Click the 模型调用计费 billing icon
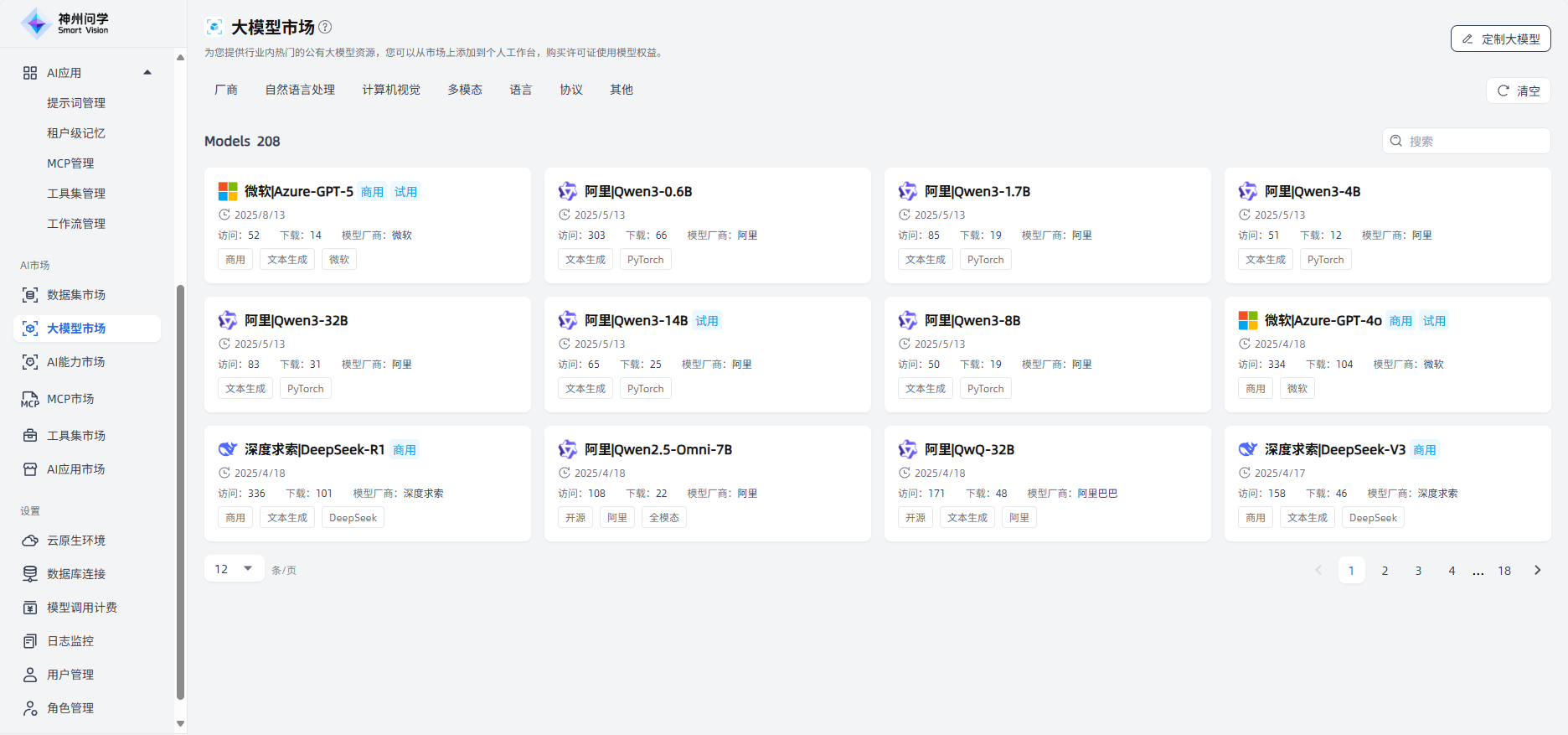Screen dimensions: 1568x735 click(x=30, y=608)
